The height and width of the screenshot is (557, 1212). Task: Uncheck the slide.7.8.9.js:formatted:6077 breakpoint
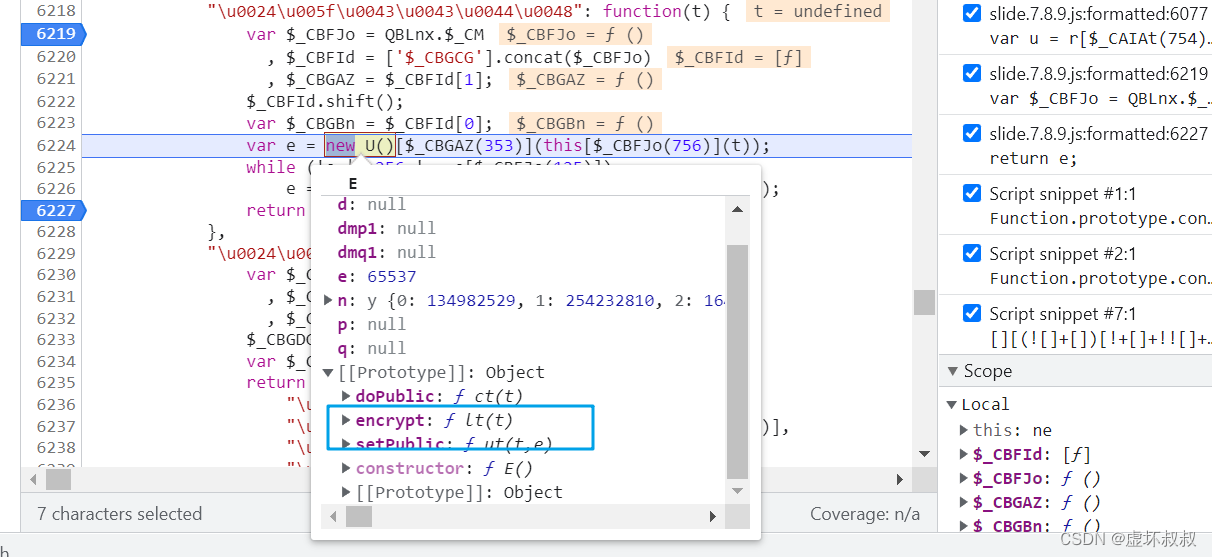(x=971, y=14)
